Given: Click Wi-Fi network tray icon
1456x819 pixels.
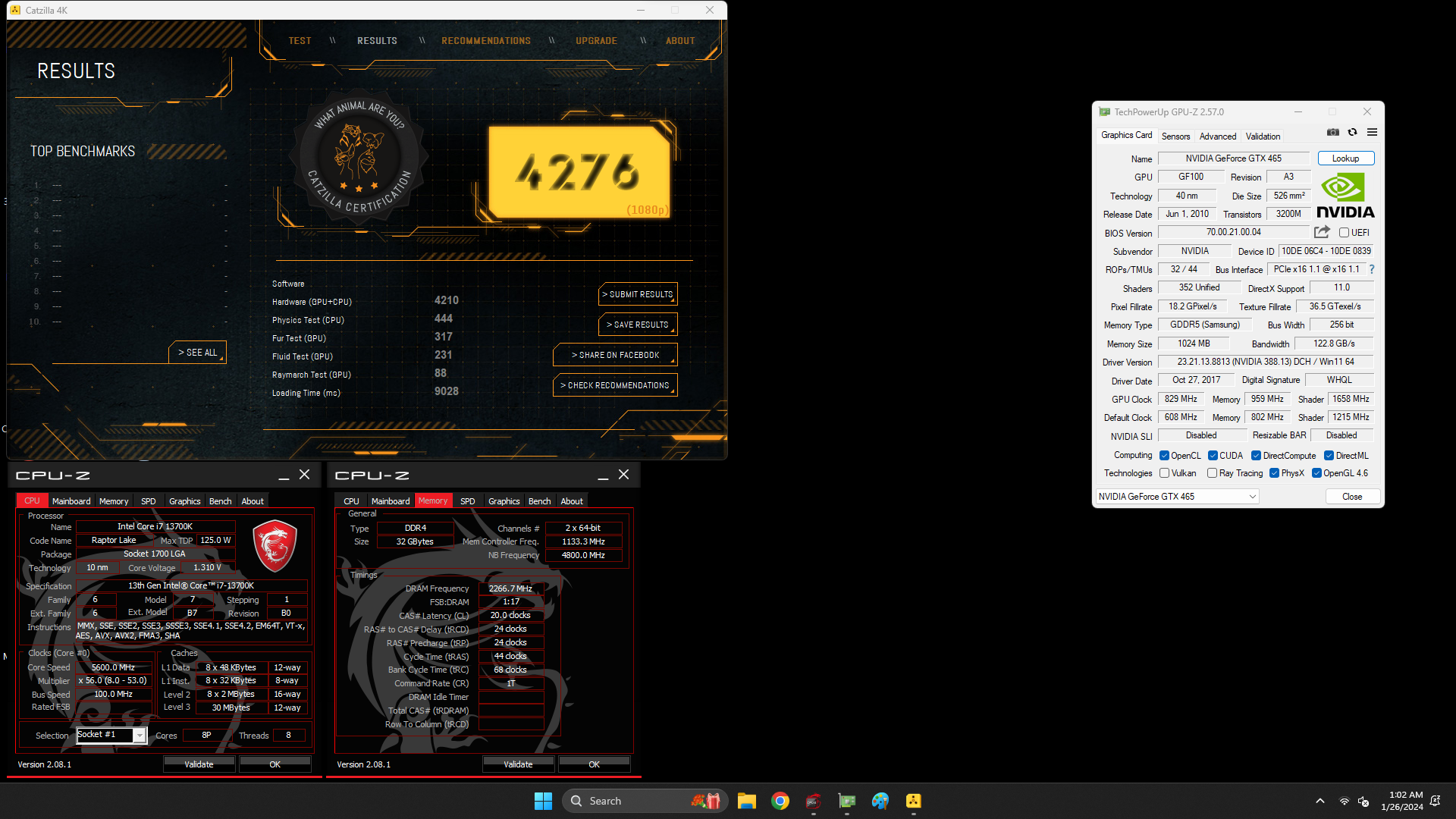Looking at the screenshot, I should point(1344,801).
